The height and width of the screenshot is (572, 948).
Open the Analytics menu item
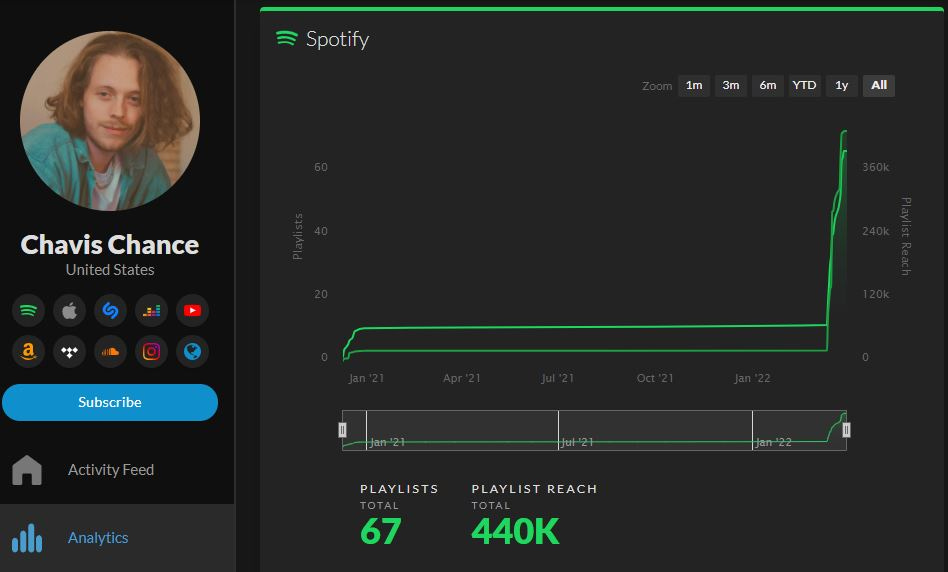coord(117,538)
